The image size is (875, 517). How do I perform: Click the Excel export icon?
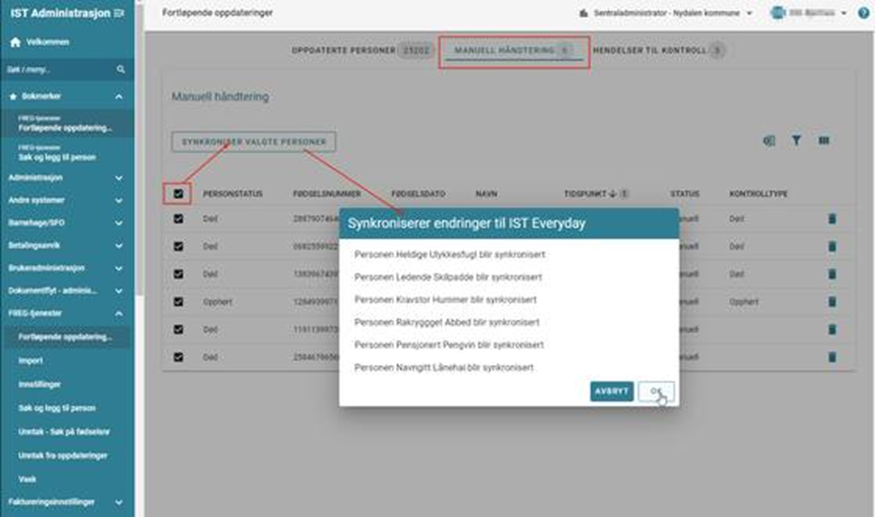(769, 141)
